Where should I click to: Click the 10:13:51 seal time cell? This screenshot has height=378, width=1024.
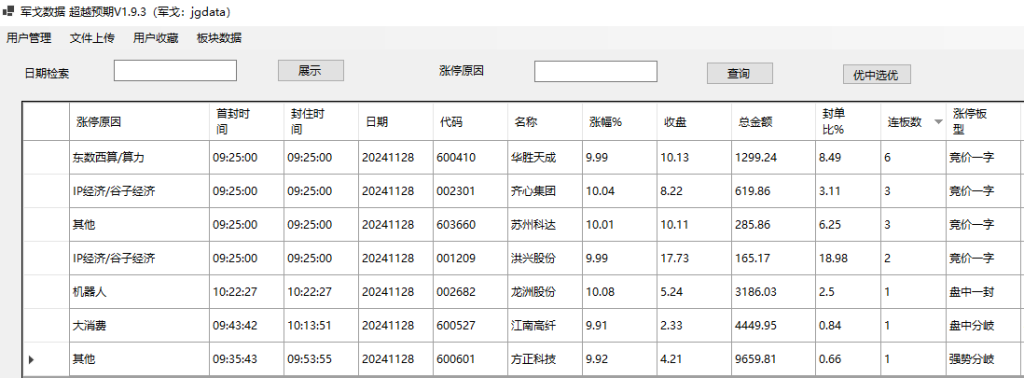coord(321,326)
